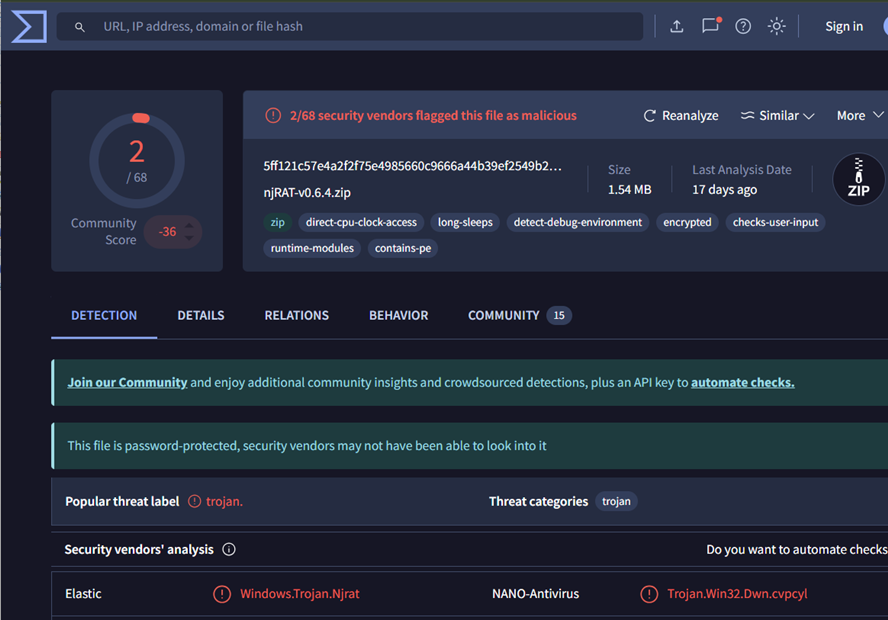This screenshot has width=888, height=620.
Task: Click the 1.54 MB size value
Action: coord(629,190)
